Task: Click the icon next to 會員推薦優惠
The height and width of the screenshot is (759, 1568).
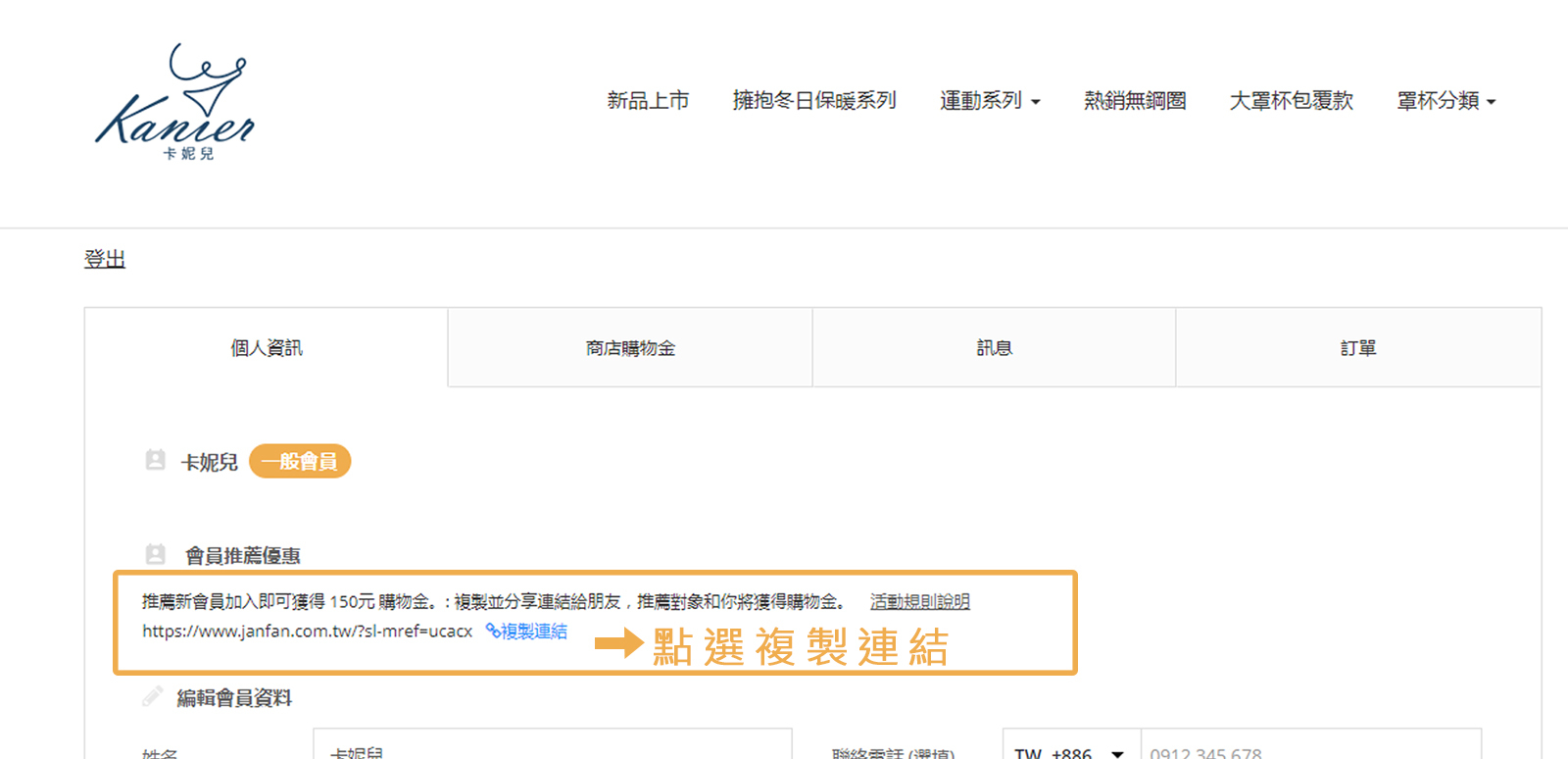Action: (155, 554)
